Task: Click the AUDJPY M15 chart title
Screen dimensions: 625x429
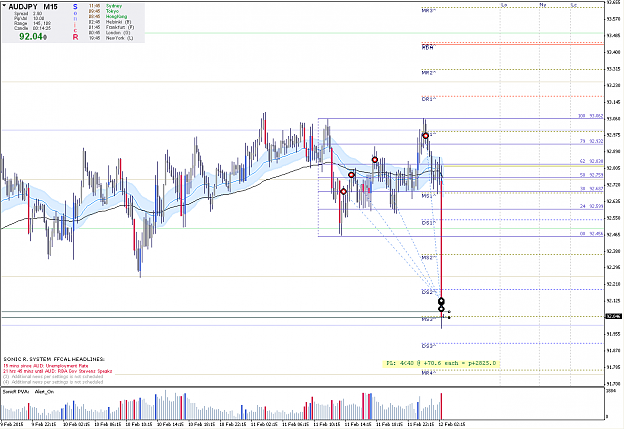Action: tap(33, 7)
